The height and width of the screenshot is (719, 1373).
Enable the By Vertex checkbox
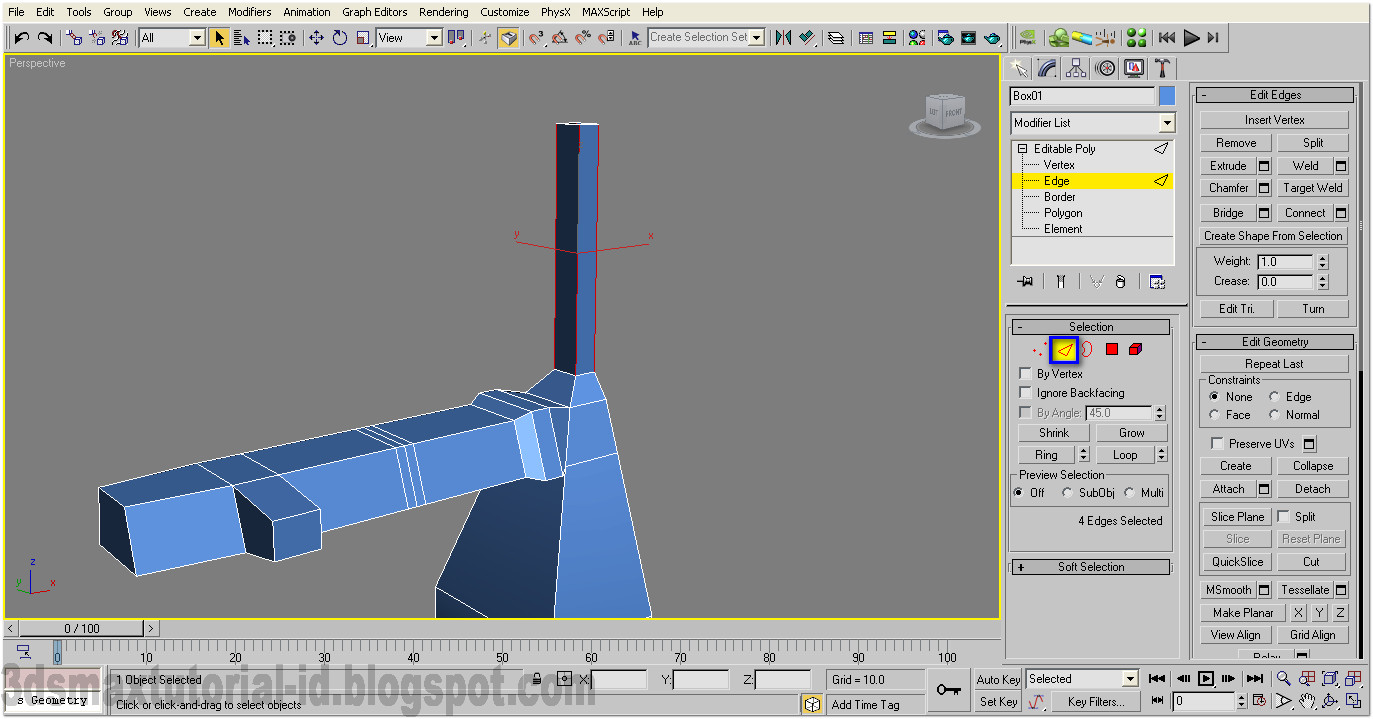pos(1026,373)
